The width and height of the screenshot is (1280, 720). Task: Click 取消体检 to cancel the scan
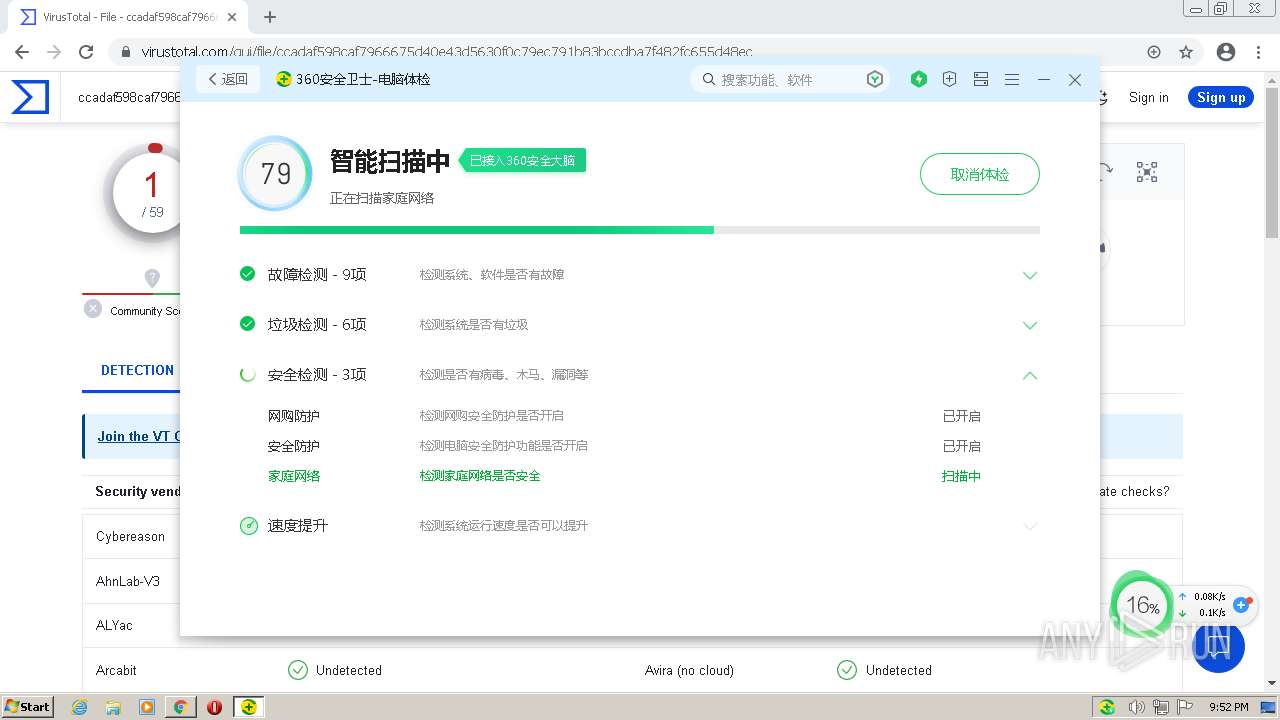tap(980, 174)
